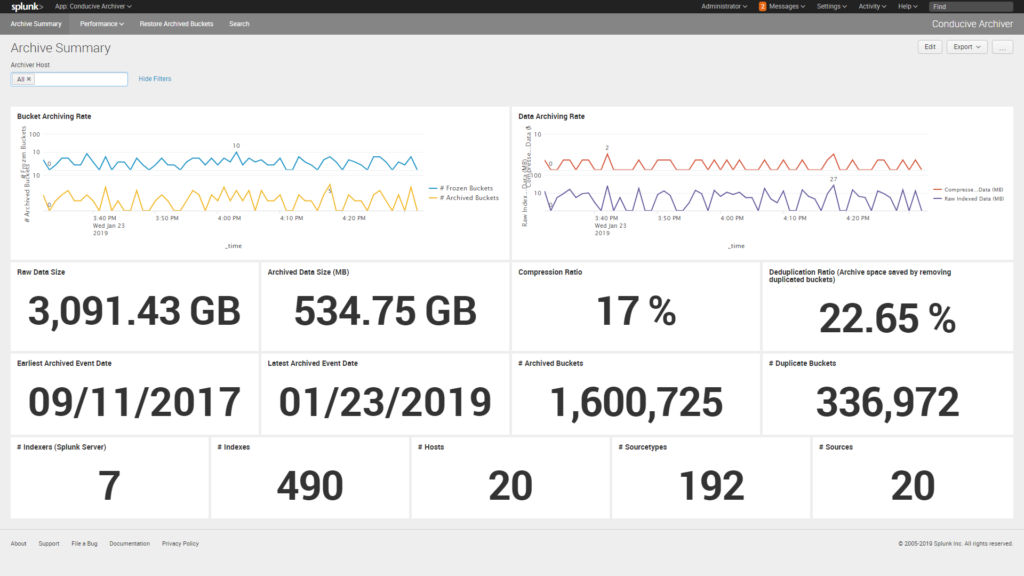Click the Find search field
1024x576 pixels.
(971, 7)
